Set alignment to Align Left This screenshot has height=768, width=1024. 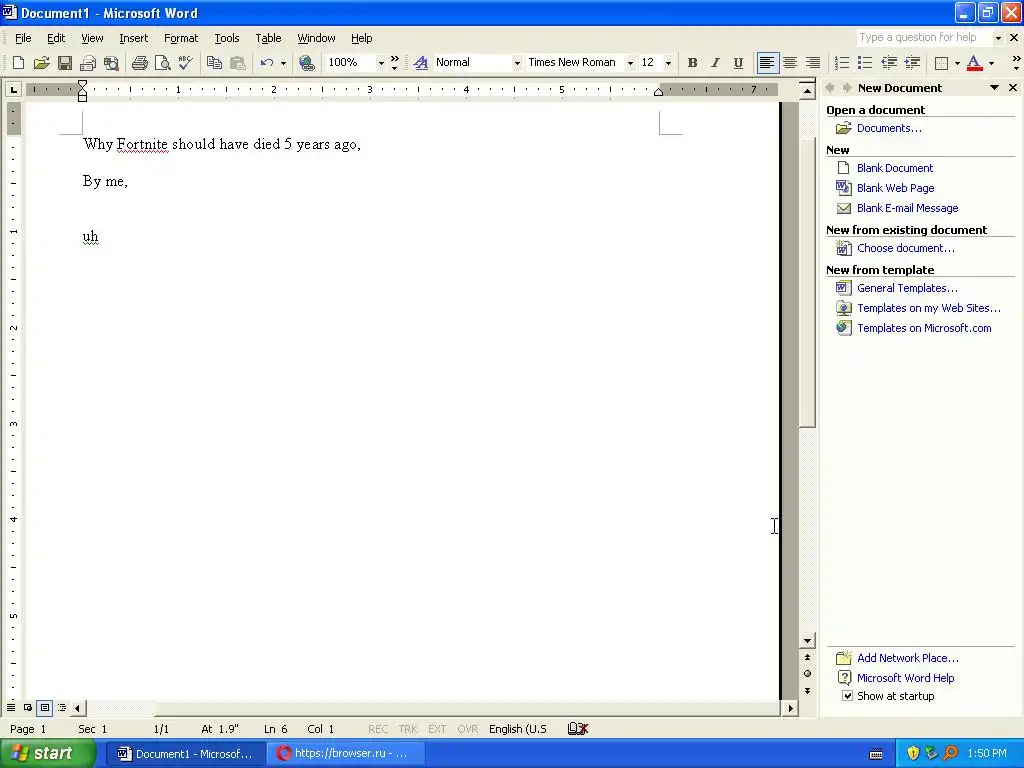pyautogui.click(x=767, y=63)
